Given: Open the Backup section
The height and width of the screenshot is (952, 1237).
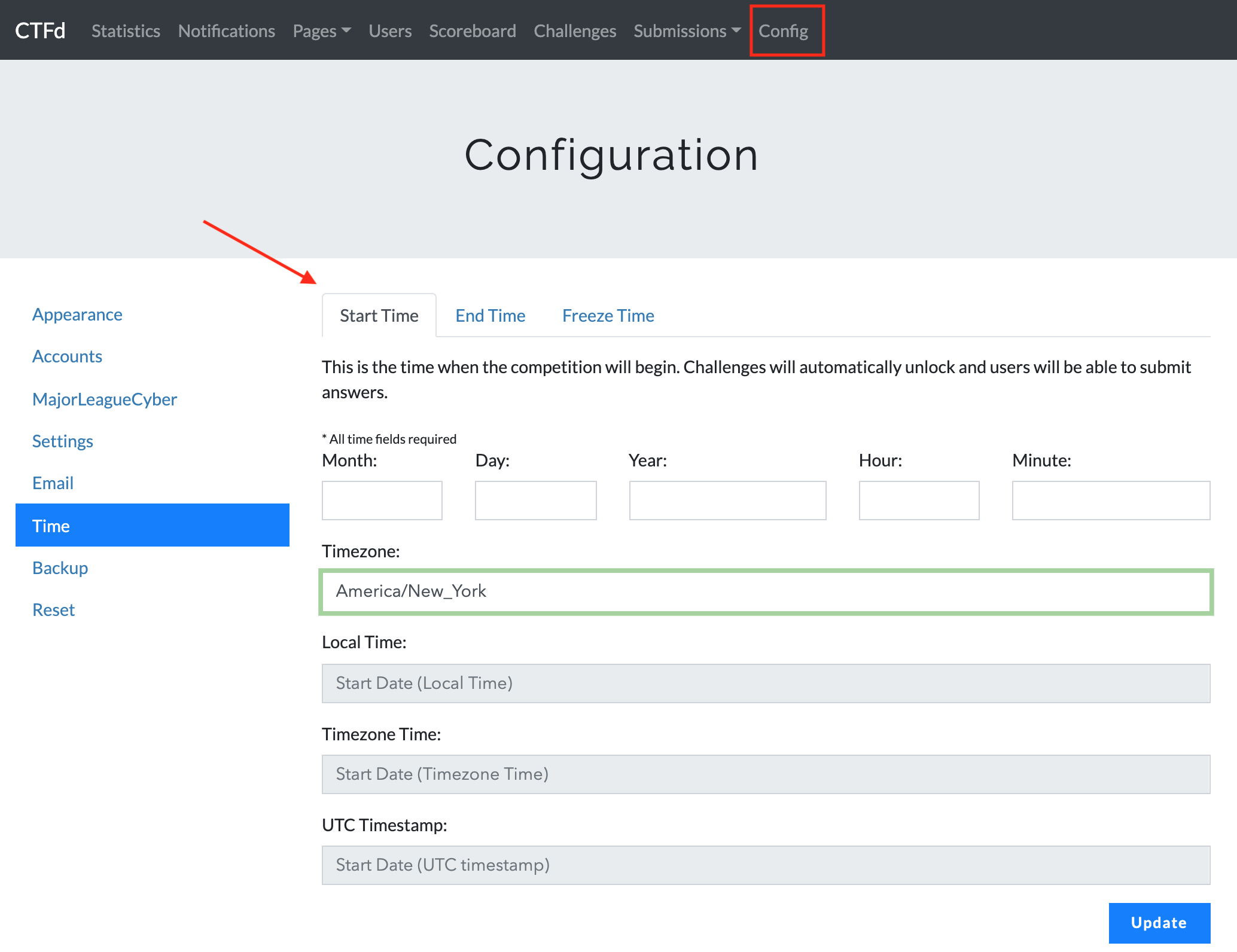Looking at the screenshot, I should pyautogui.click(x=60, y=568).
